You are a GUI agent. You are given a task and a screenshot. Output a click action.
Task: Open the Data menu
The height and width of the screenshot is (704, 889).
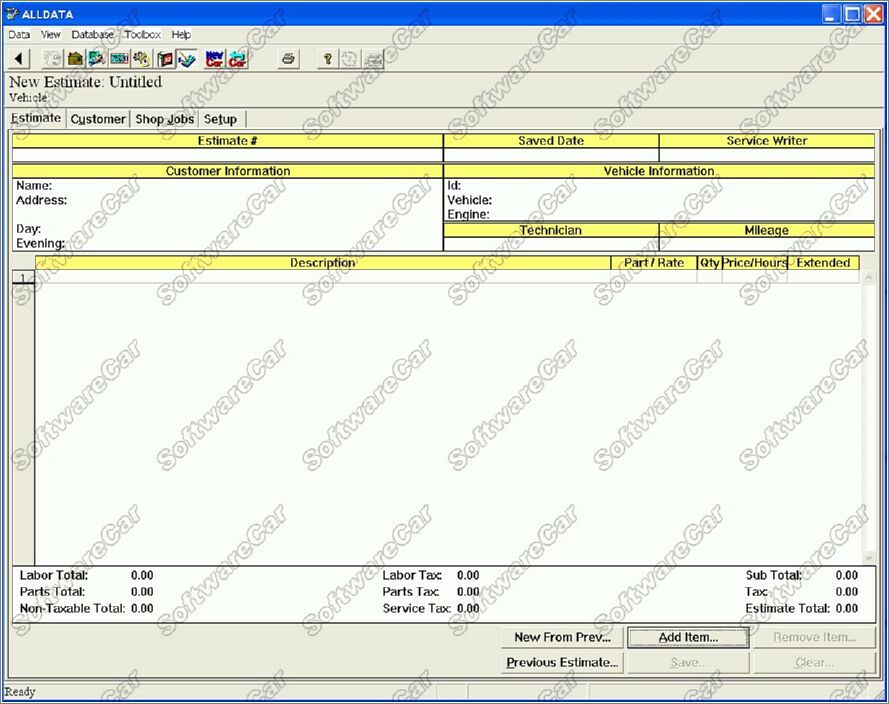pos(19,34)
